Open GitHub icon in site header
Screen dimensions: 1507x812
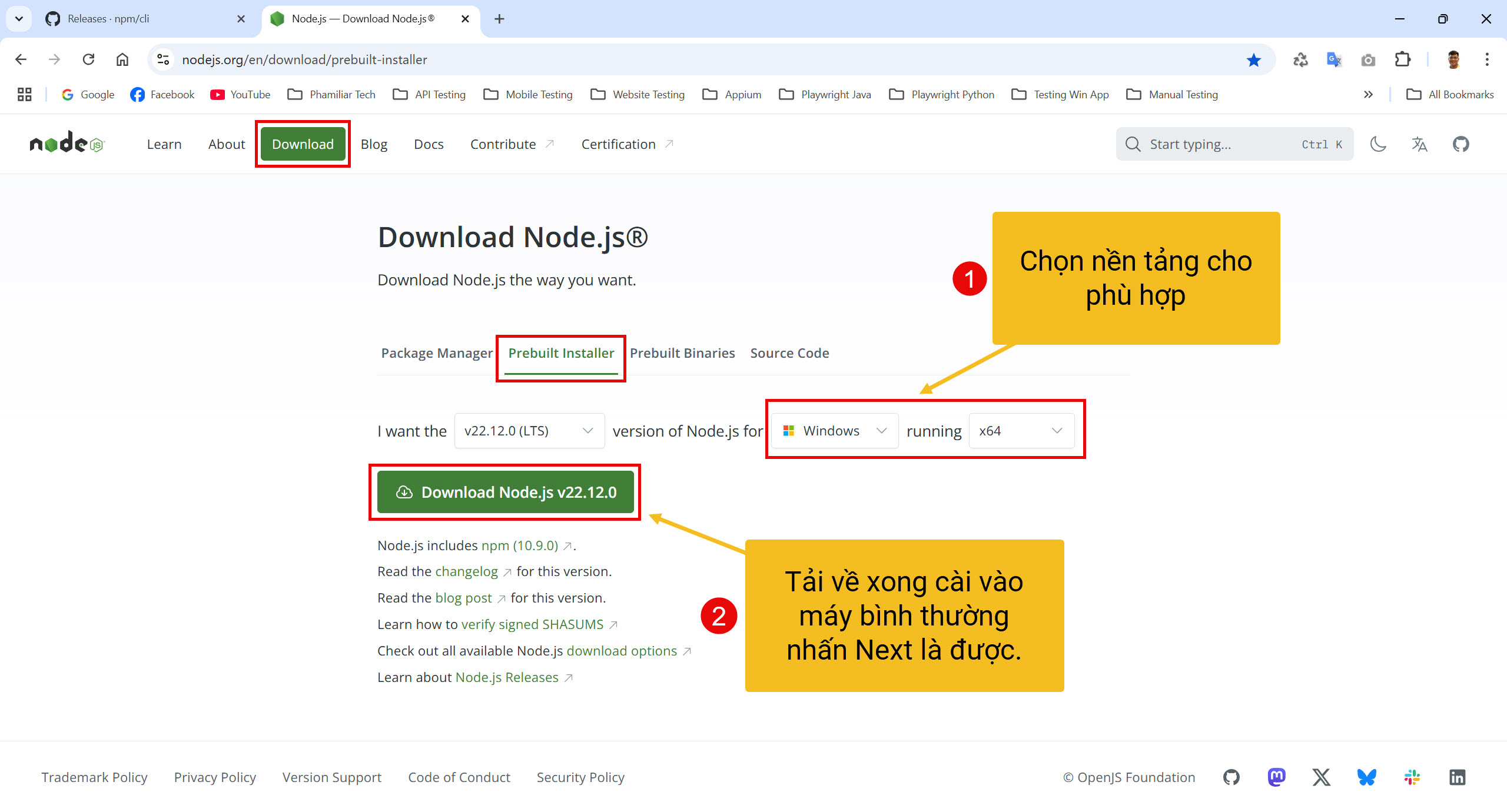1460,144
